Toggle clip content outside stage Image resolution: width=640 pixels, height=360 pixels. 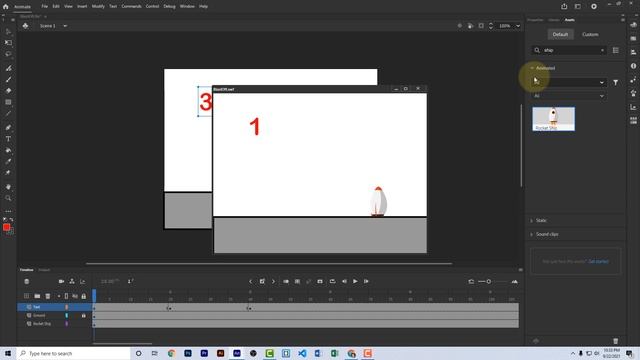coord(481,26)
